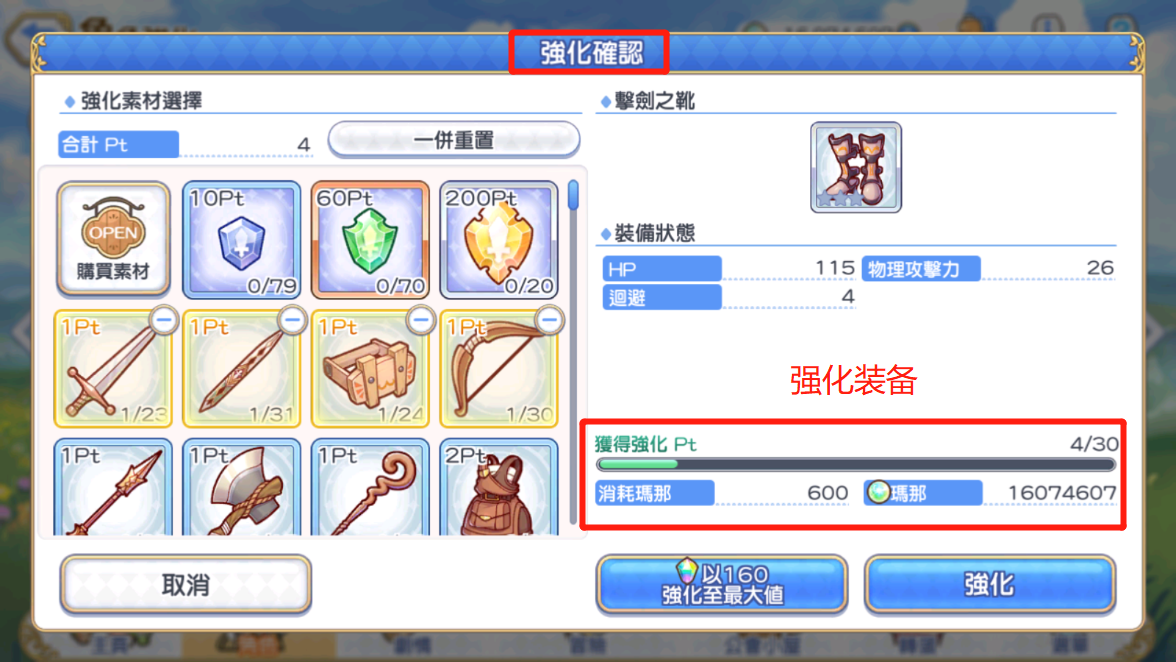The width and height of the screenshot is (1176, 662).
Task: Click the 取消 cancel button
Action: click(185, 585)
